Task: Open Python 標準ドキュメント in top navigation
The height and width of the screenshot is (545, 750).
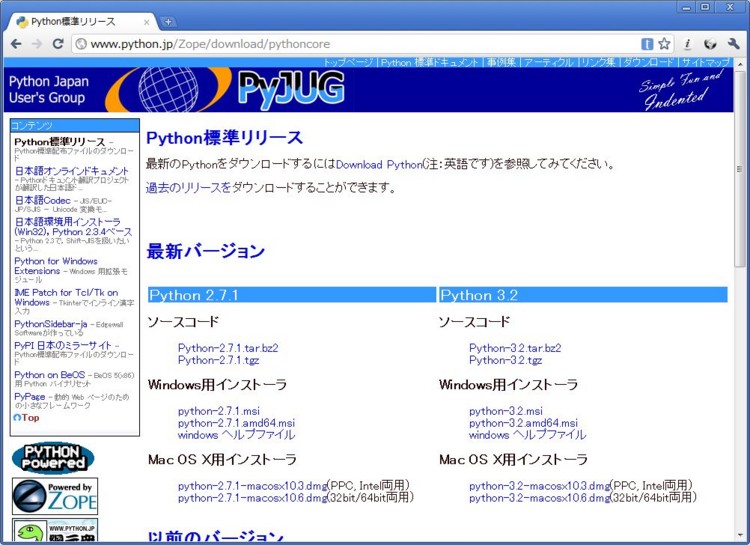Action: 430,62
